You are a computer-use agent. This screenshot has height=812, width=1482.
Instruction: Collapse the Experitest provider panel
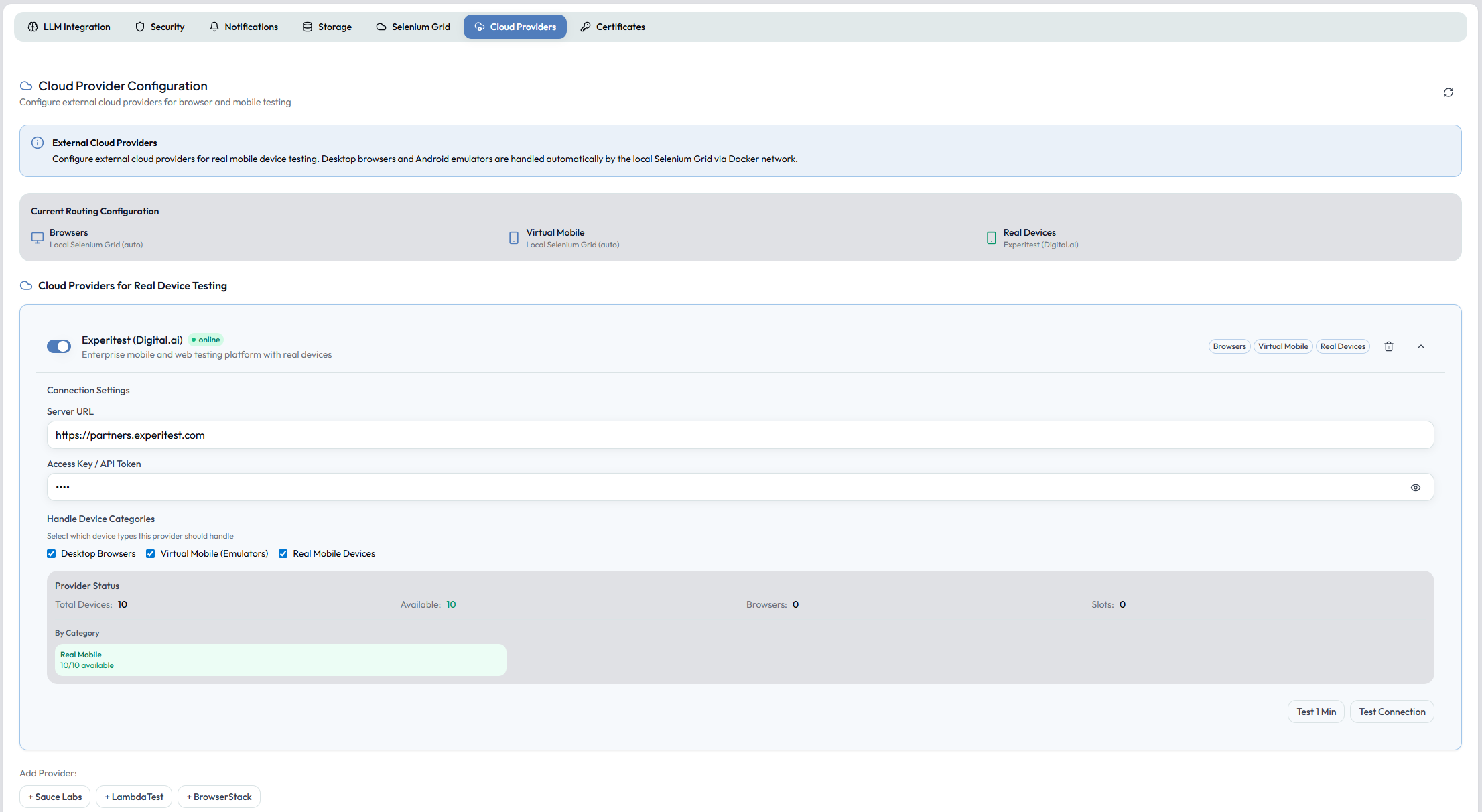pos(1421,346)
